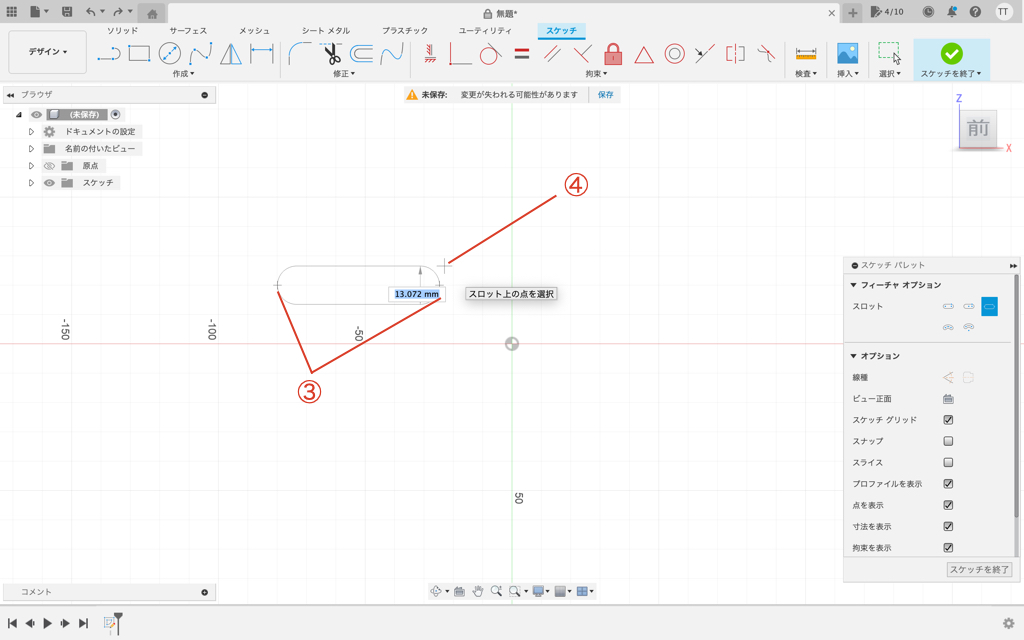
Task: Switch to the サーフェス tab
Action: [x=188, y=31]
